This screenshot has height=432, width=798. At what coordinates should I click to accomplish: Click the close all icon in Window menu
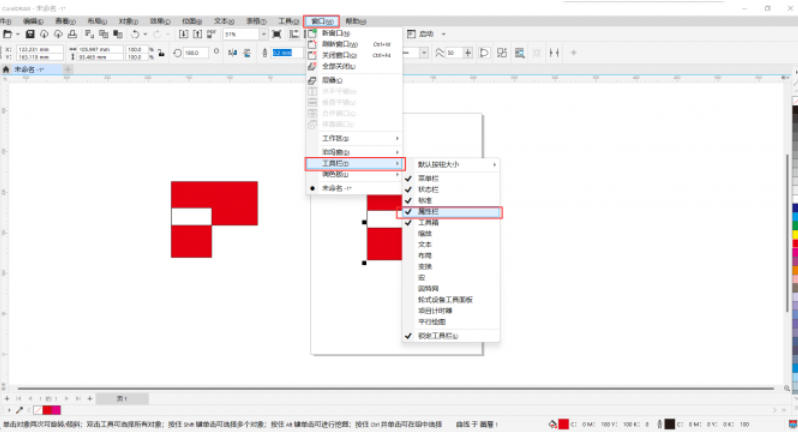coord(312,66)
